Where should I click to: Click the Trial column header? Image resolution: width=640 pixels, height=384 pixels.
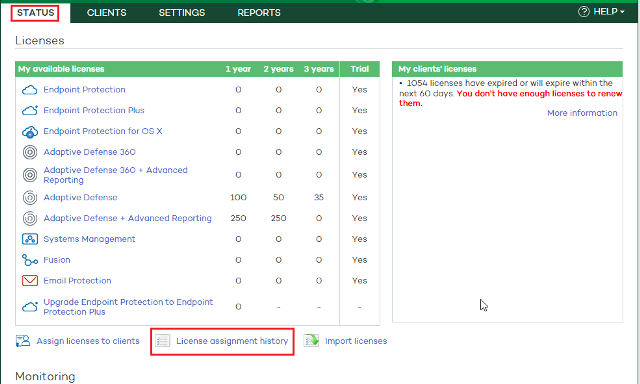[x=360, y=69]
